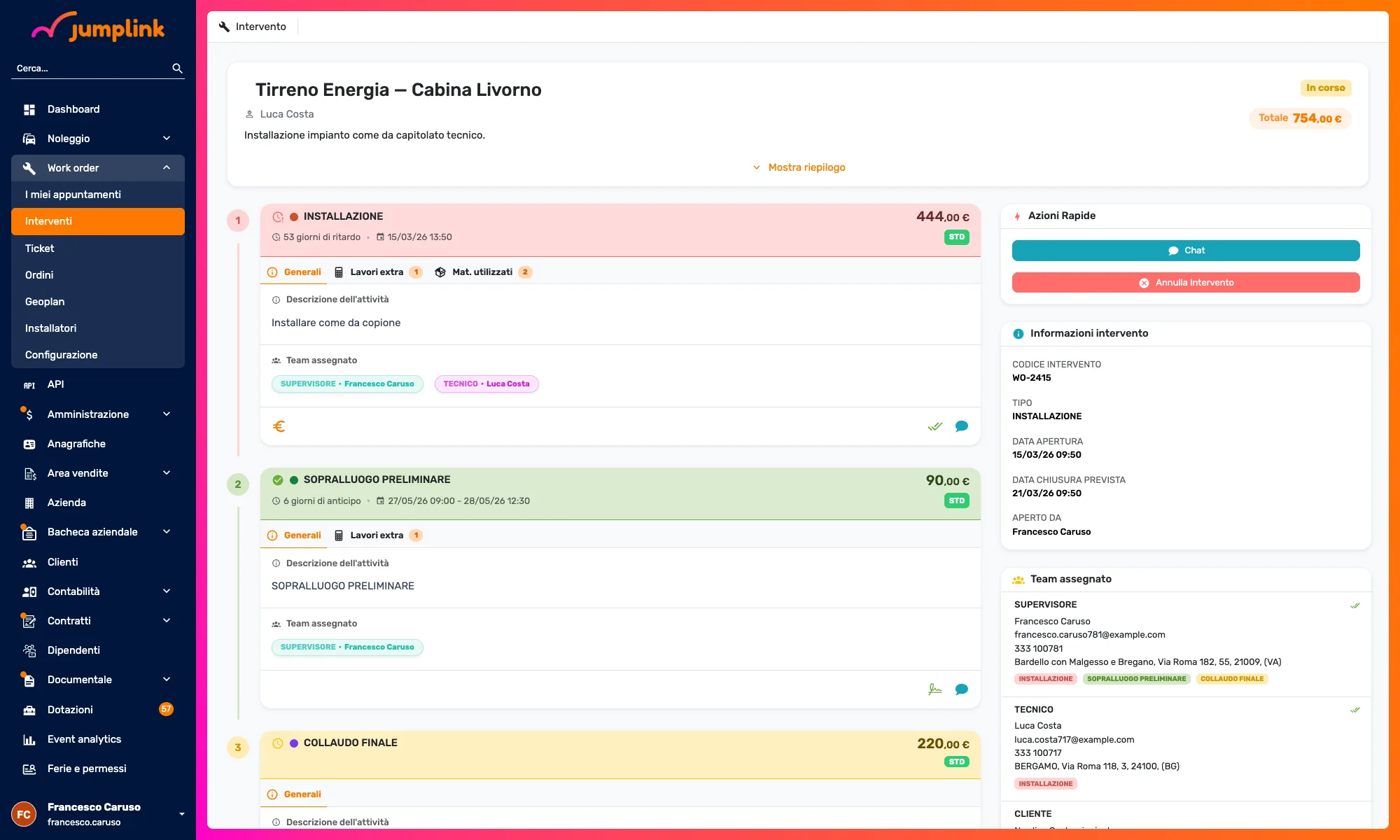Expand the Noleggio menu chevron
The height and width of the screenshot is (840, 1400).
(167, 139)
